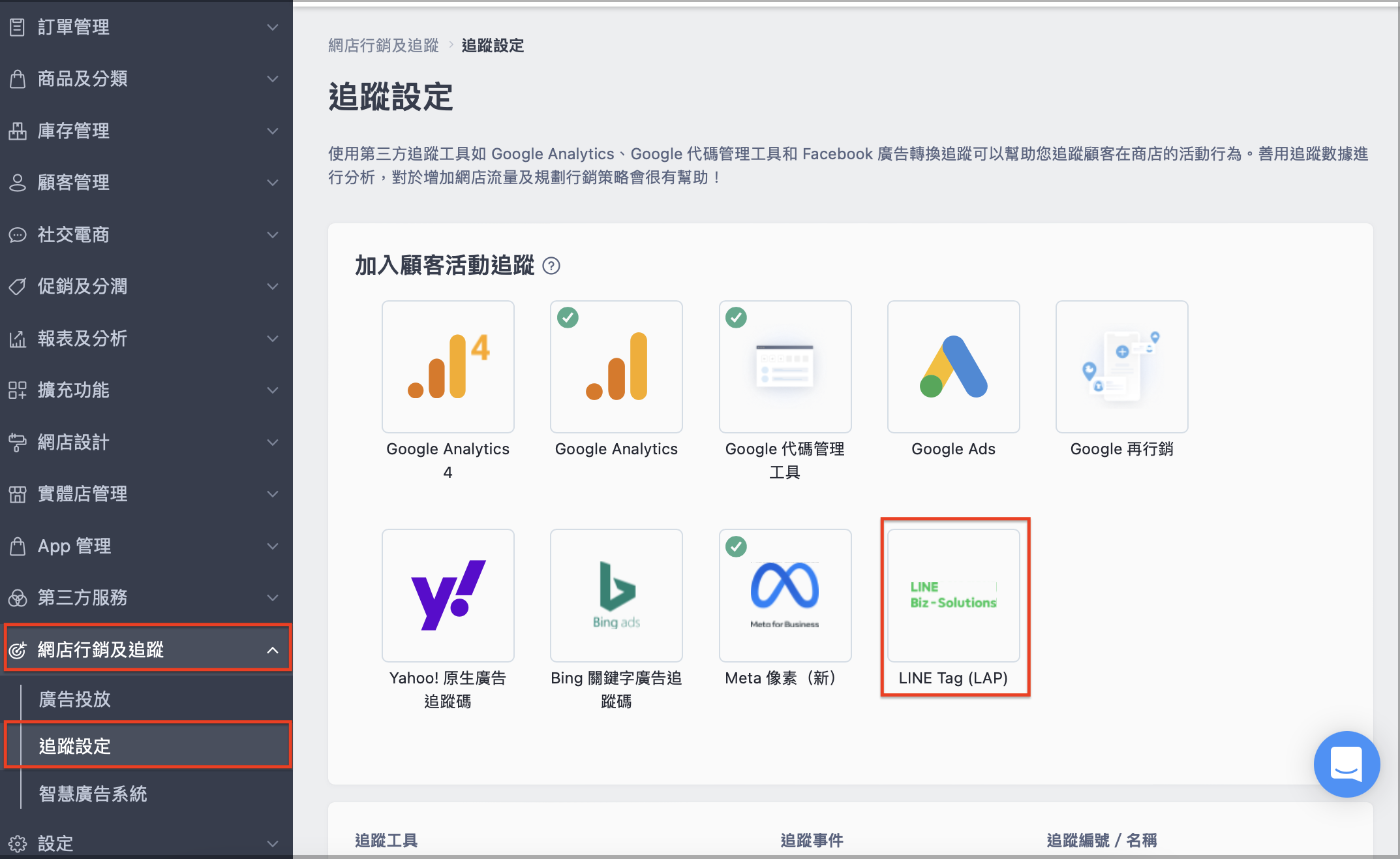Select the Google 代碼管理工具 tile
1400x859 pixels.
click(x=785, y=367)
